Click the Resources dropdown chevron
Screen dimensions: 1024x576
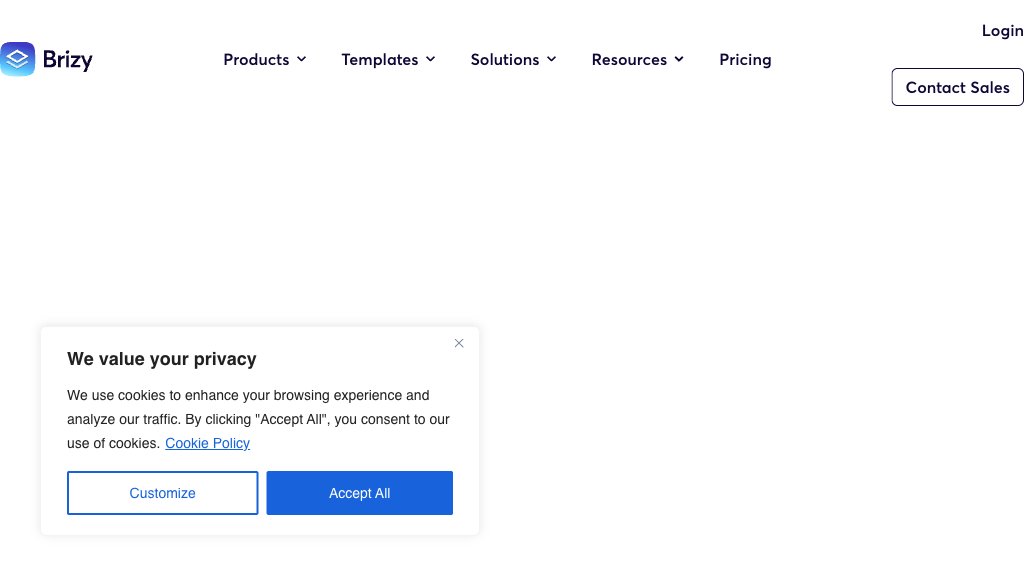[679, 60]
